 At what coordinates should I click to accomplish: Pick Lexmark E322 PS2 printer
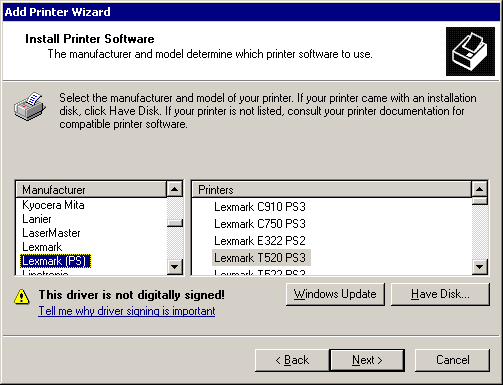[260, 241]
